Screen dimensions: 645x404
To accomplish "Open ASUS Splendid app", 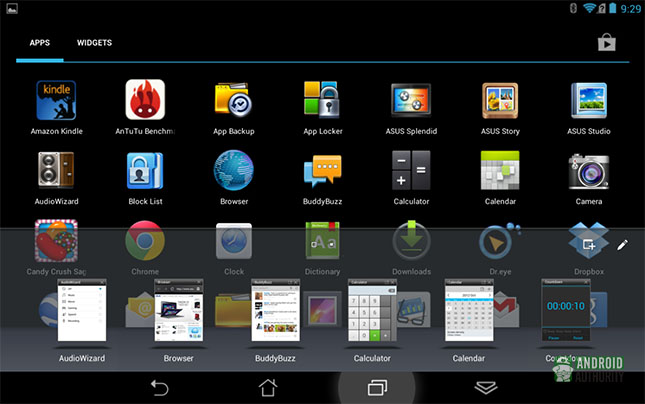I will pos(411,100).
